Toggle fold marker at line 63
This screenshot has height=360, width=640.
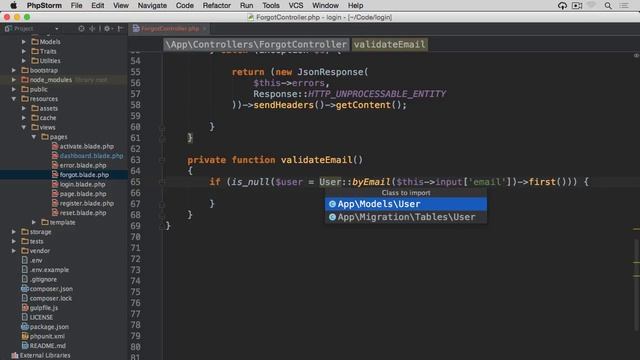tap(162, 160)
